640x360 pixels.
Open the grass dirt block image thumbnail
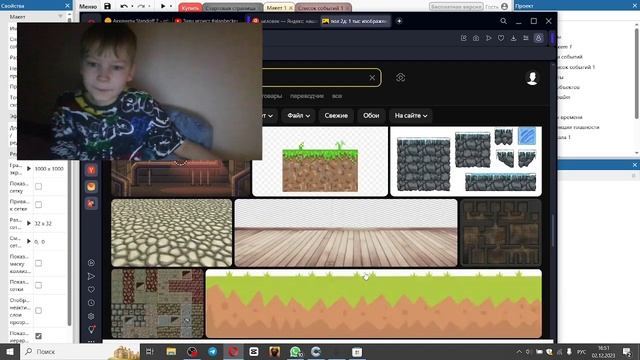tap(320, 161)
